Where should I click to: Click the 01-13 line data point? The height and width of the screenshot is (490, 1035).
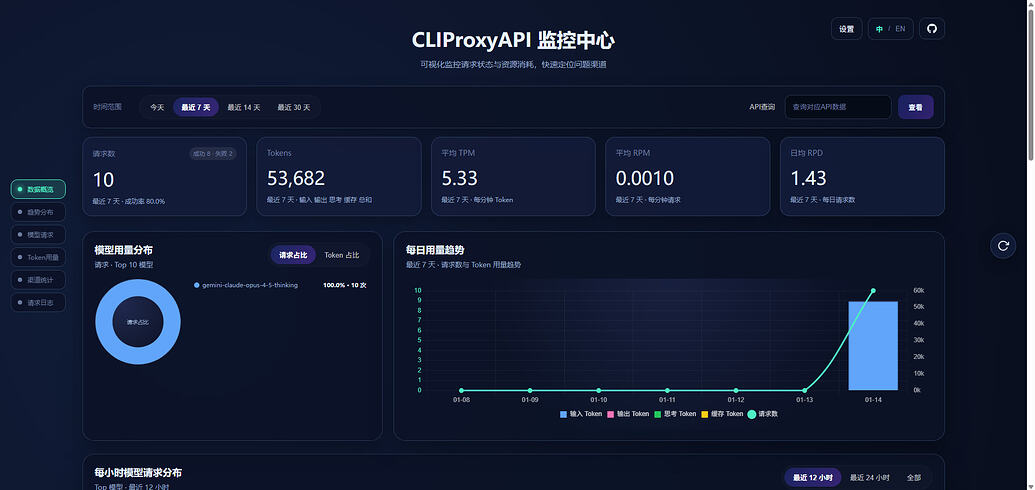pos(804,390)
